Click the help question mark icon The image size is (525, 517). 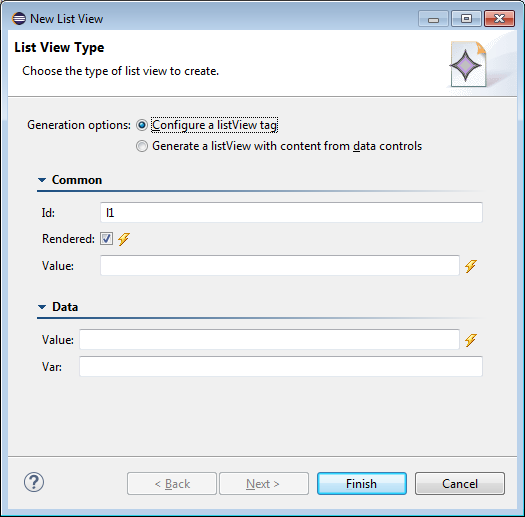pyautogui.click(x=34, y=483)
